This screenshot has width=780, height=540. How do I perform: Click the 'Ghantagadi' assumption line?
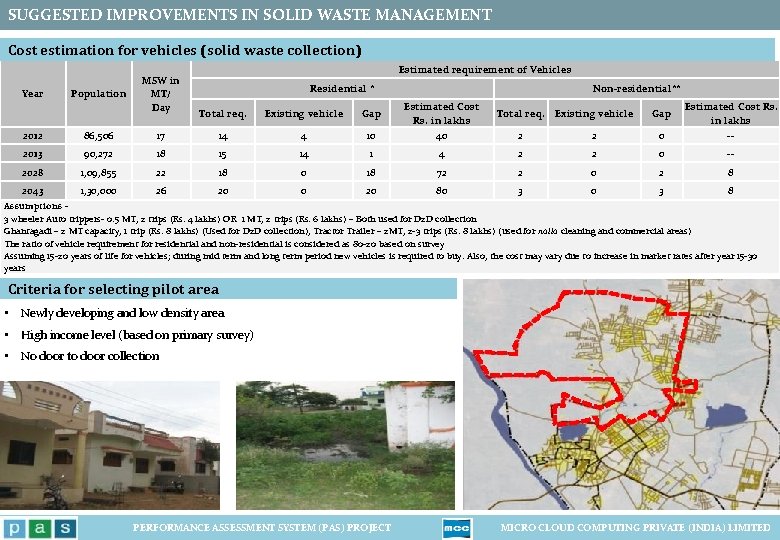point(347,231)
